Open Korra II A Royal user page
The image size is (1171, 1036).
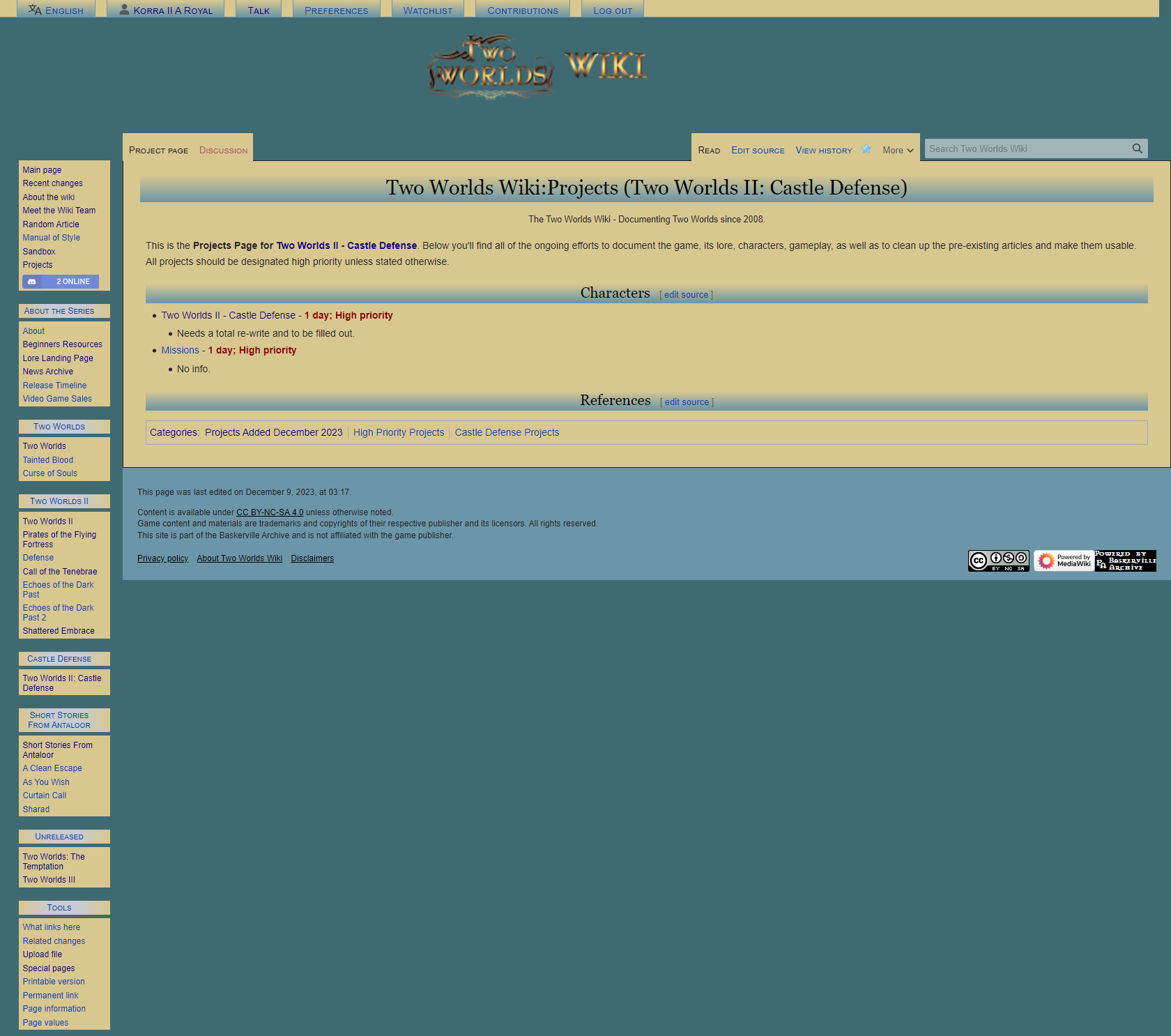click(166, 10)
